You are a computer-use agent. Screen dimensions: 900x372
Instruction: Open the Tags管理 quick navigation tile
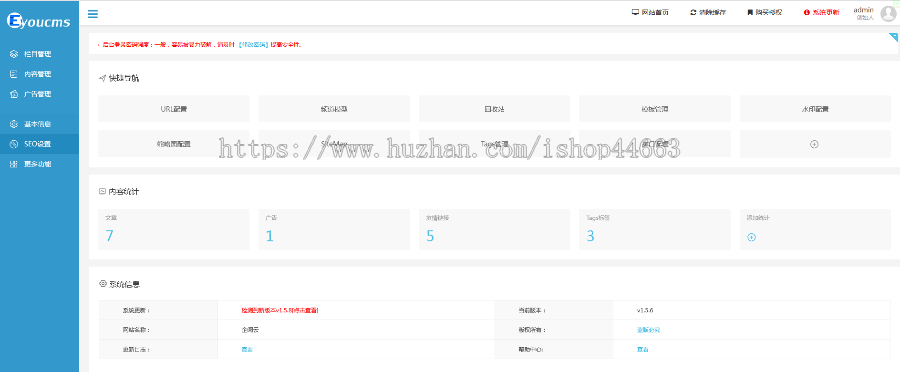click(x=494, y=144)
